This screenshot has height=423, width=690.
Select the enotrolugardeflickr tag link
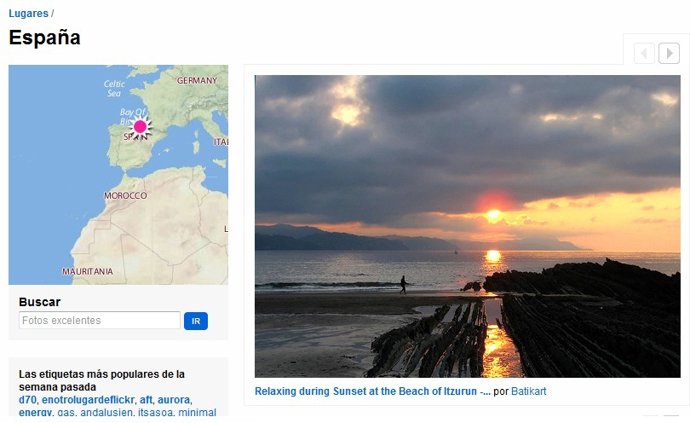(x=88, y=400)
